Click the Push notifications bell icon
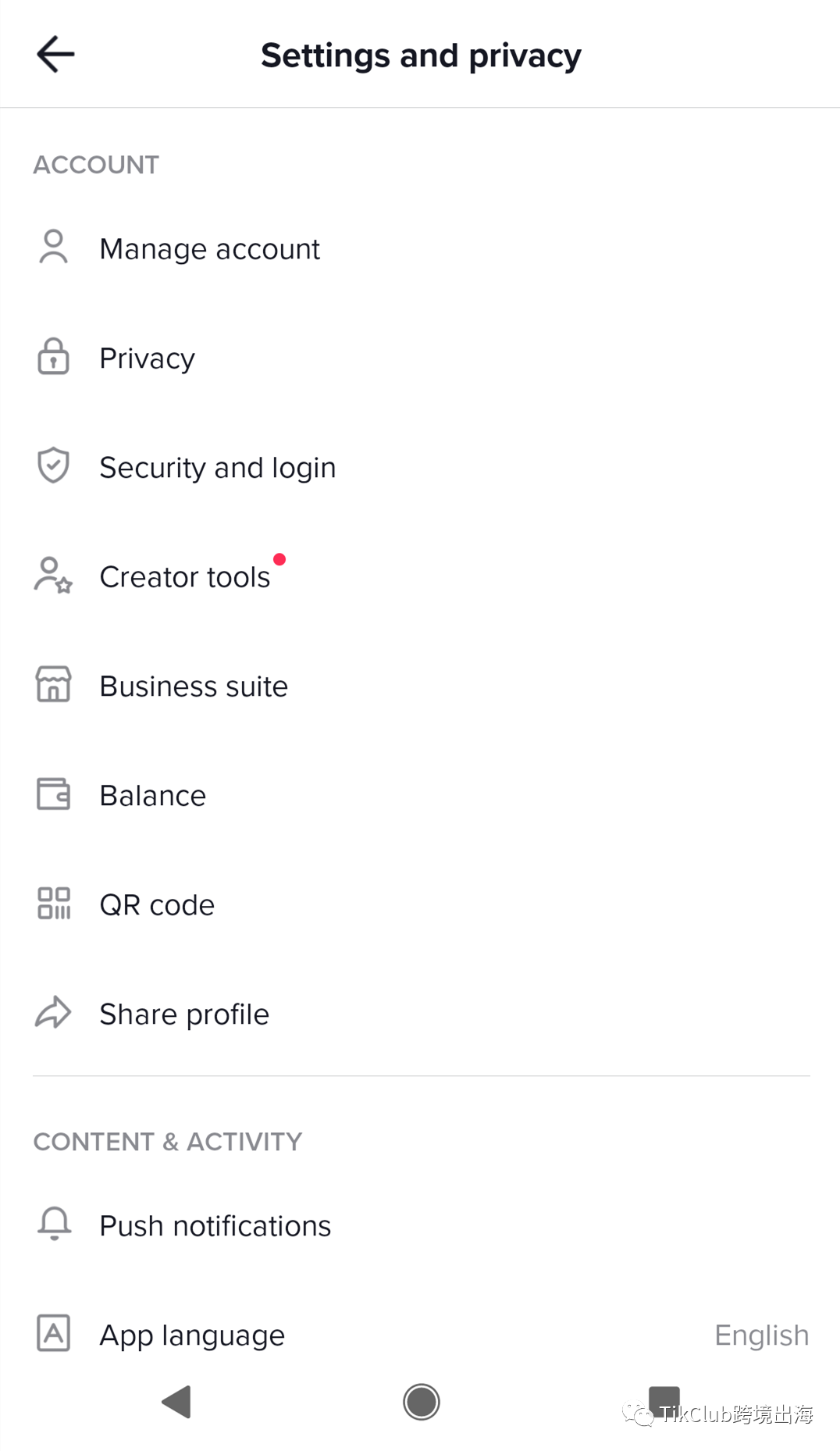The image size is (840, 1451). (x=54, y=1224)
